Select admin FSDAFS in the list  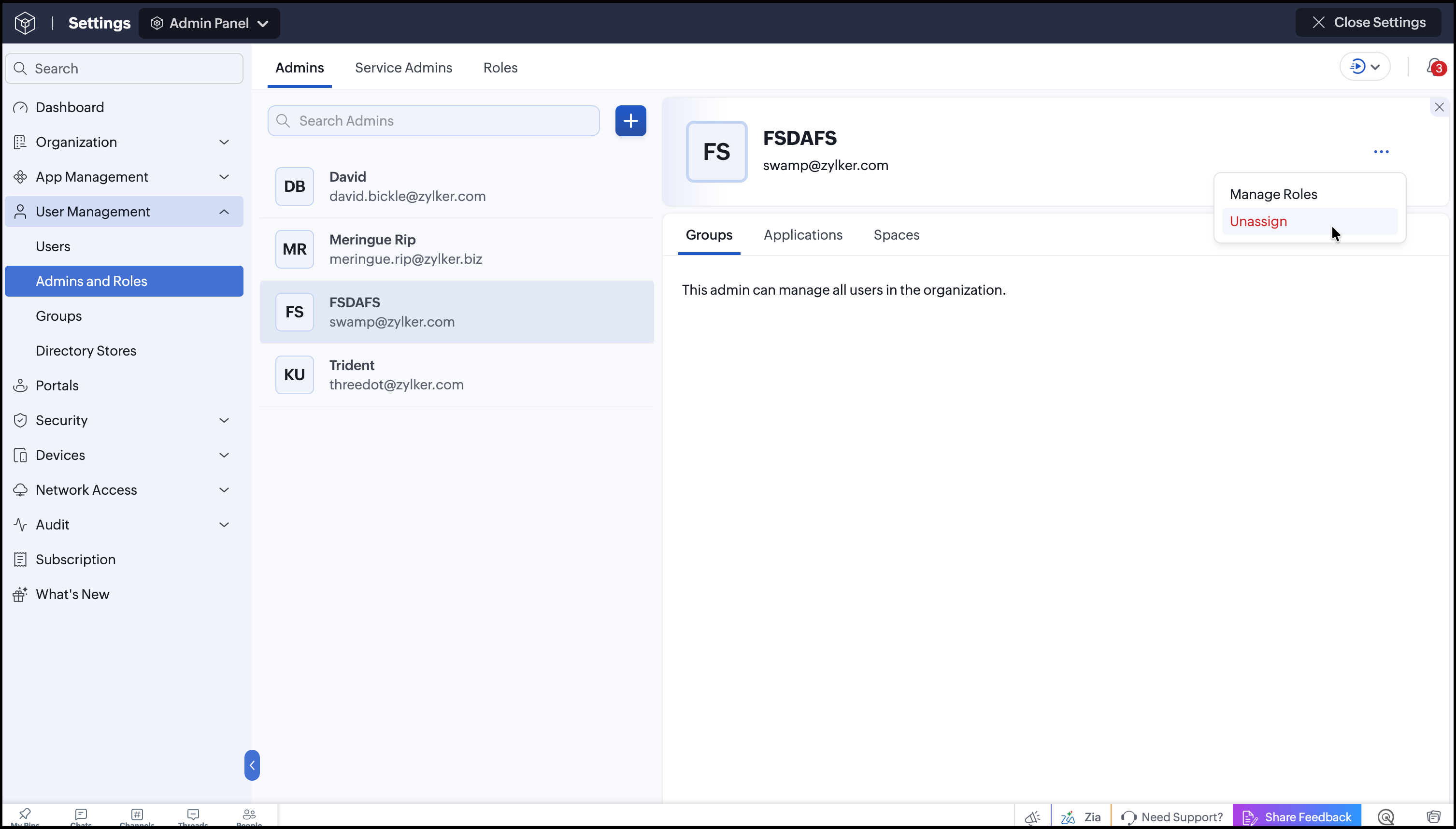457,312
